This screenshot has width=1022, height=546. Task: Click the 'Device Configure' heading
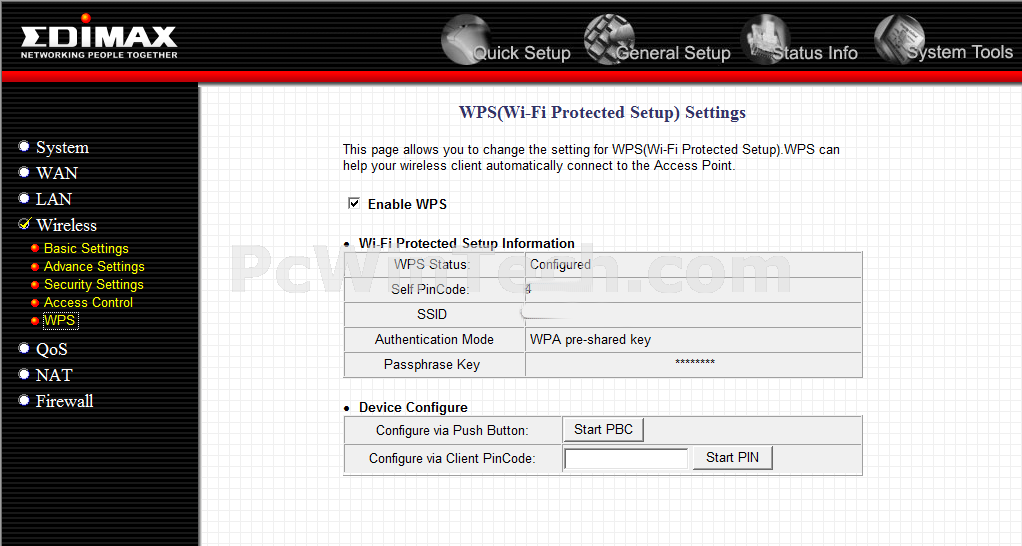tap(413, 407)
